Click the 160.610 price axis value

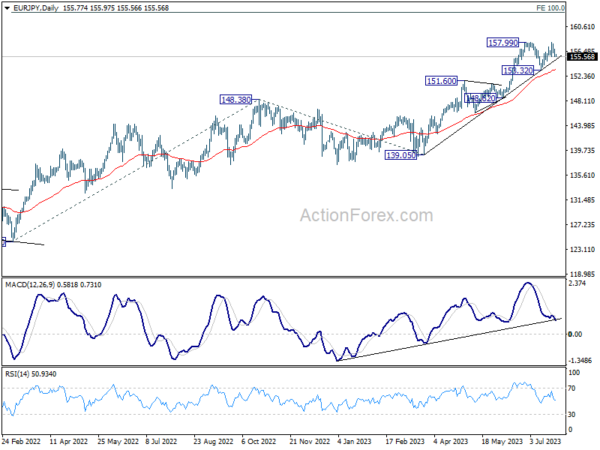582,27
